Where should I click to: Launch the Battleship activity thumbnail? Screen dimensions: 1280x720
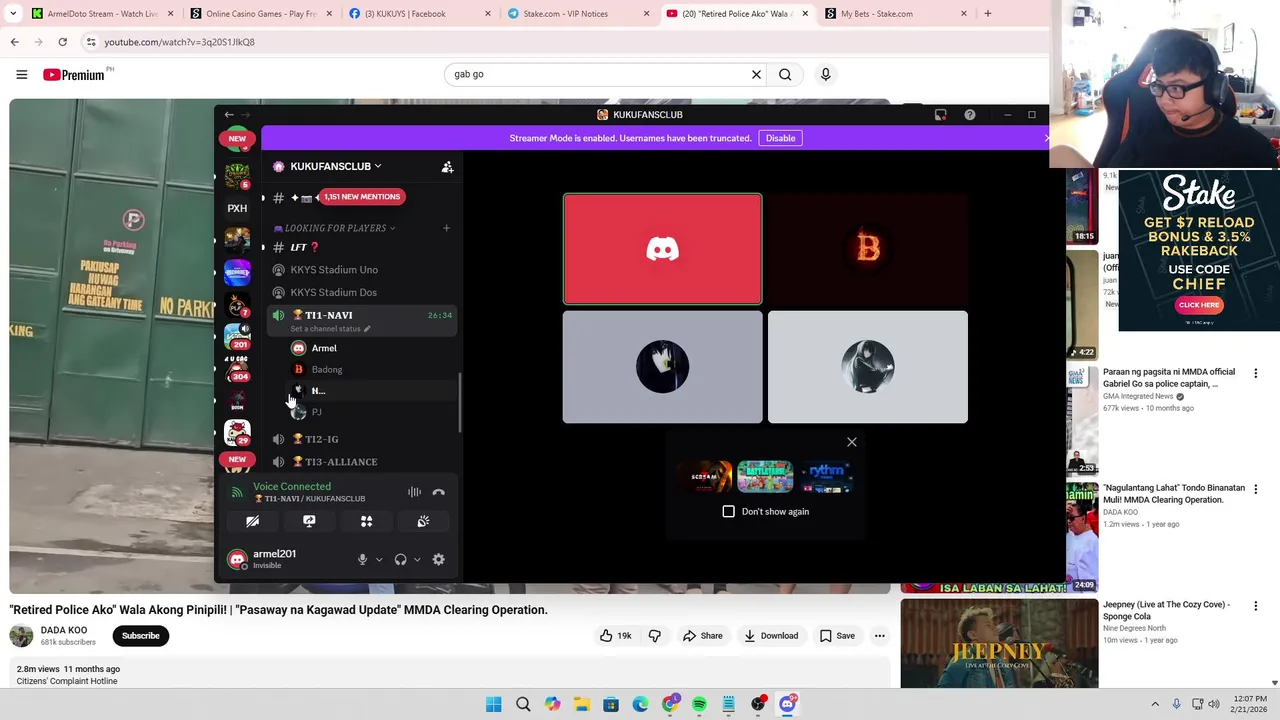[765, 477]
